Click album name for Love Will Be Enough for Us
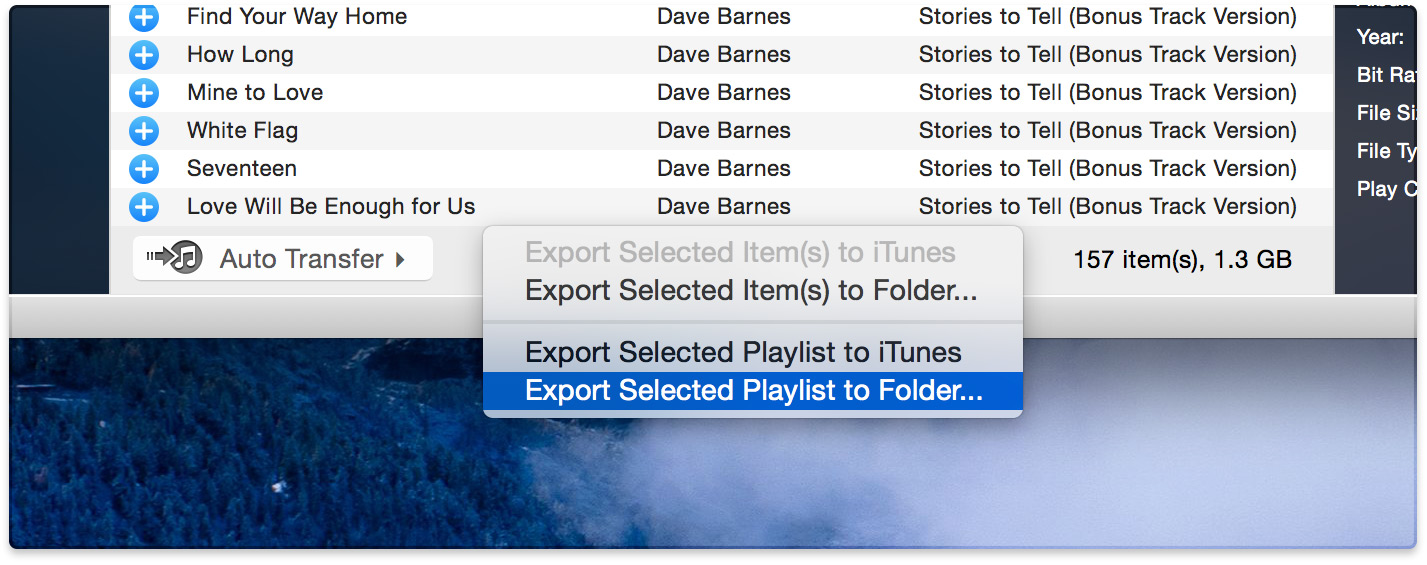The width and height of the screenshot is (1427, 565). (1107, 207)
